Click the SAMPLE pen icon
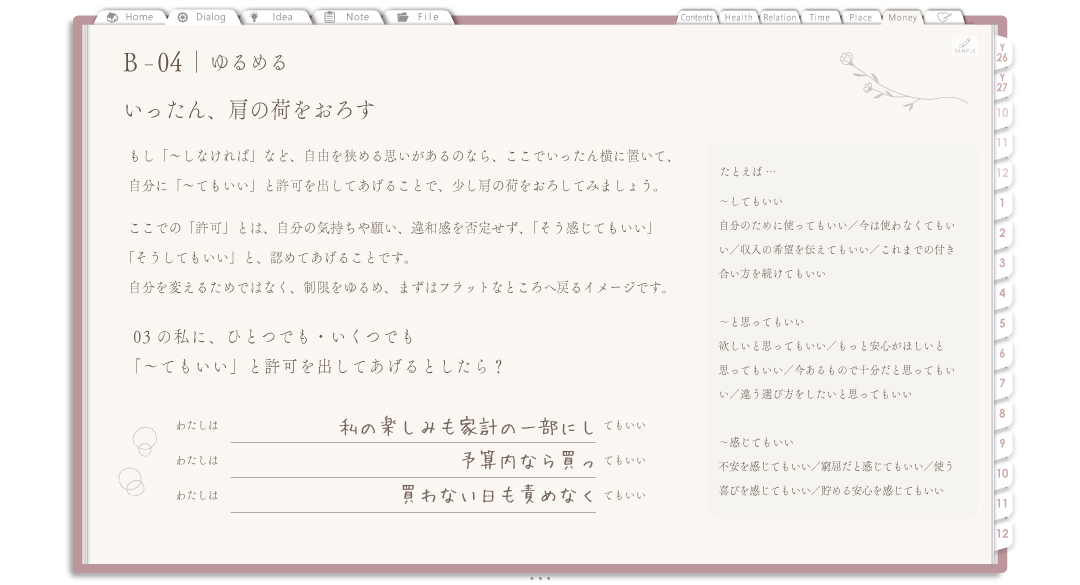Viewport: 1080px width, 585px height. point(964,45)
